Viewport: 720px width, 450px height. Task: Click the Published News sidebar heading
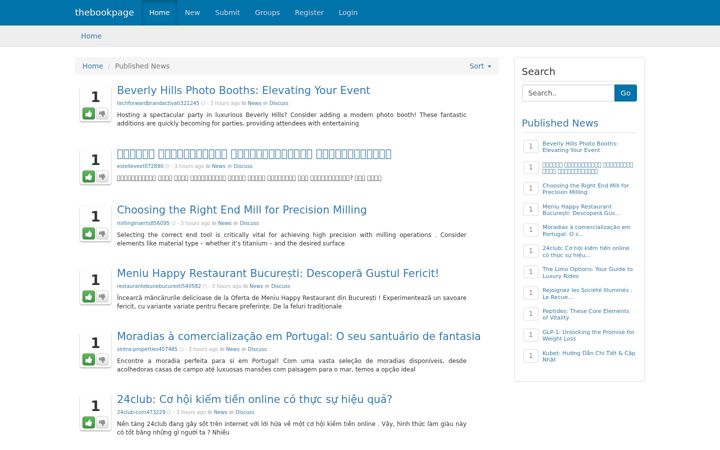pyautogui.click(x=560, y=123)
